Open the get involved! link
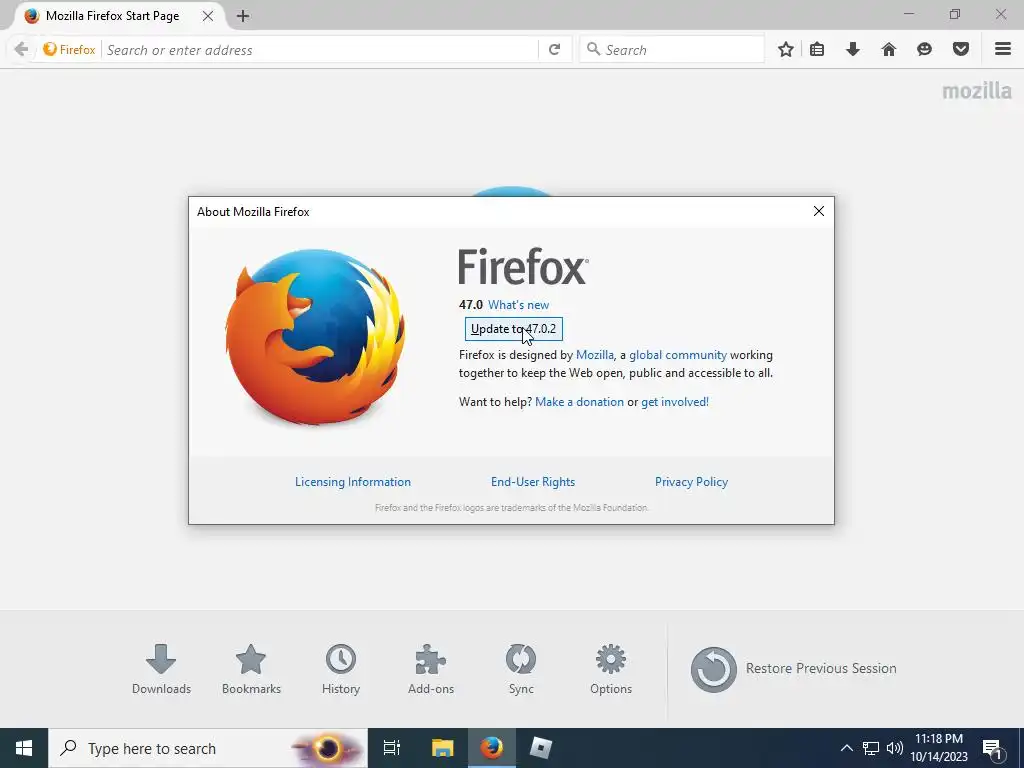Image resolution: width=1024 pixels, height=768 pixels. coord(675,402)
